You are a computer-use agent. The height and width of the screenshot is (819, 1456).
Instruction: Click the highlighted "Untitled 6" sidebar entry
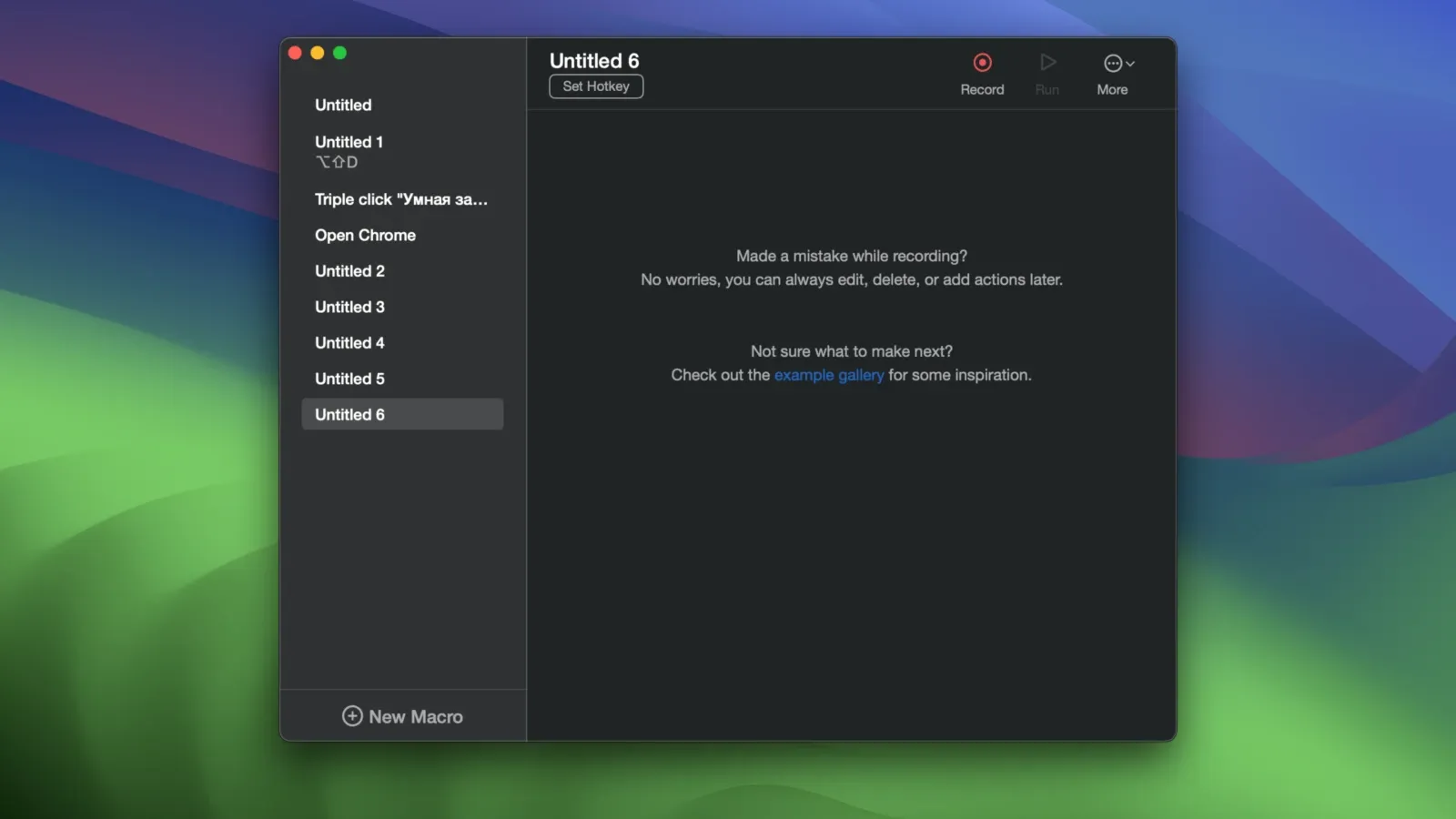(401, 414)
